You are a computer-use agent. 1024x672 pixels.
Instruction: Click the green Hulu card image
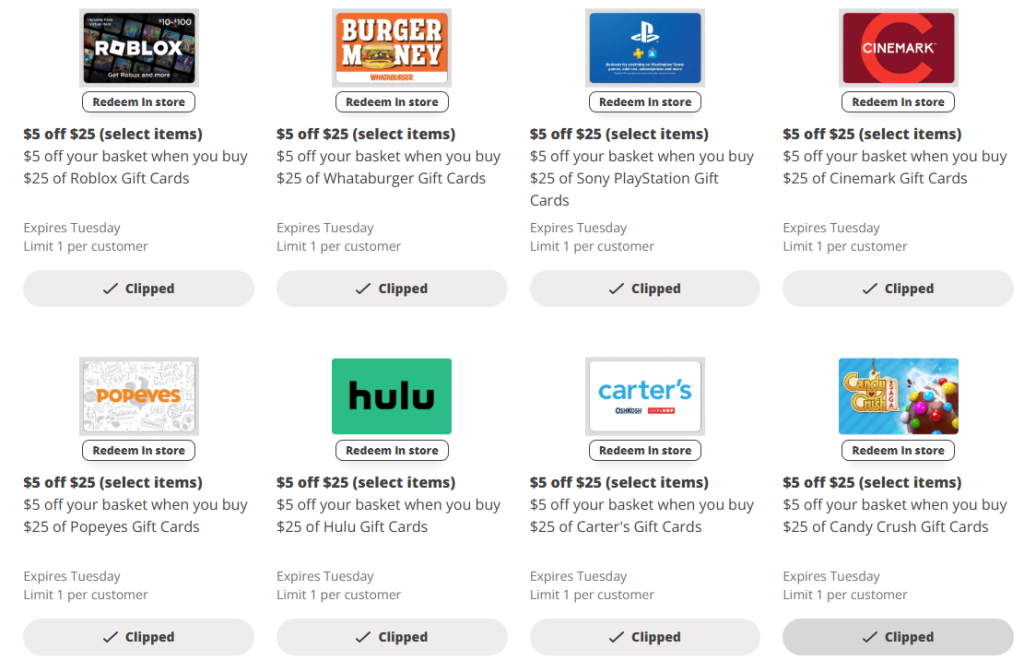click(x=392, y=396)
